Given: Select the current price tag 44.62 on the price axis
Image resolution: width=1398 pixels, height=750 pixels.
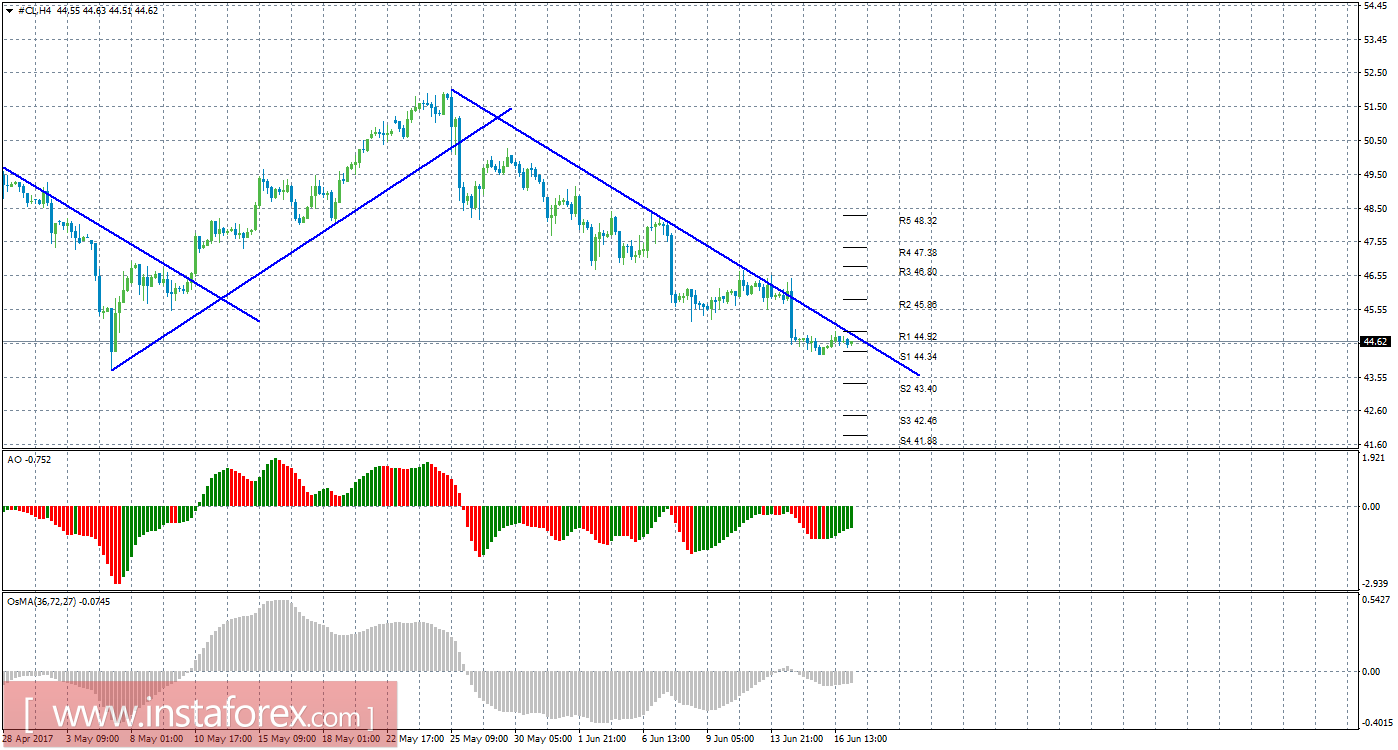Looking at the screenshot, I should (x=1375, y=342).
